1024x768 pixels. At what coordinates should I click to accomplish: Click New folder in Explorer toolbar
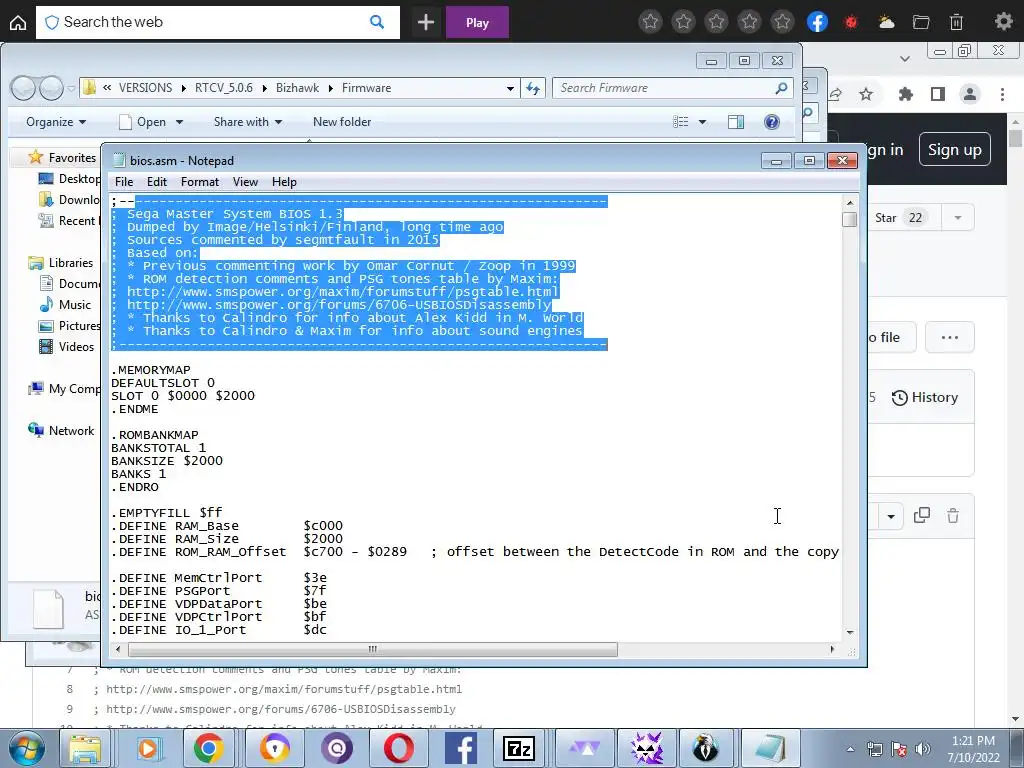(342, 122)
